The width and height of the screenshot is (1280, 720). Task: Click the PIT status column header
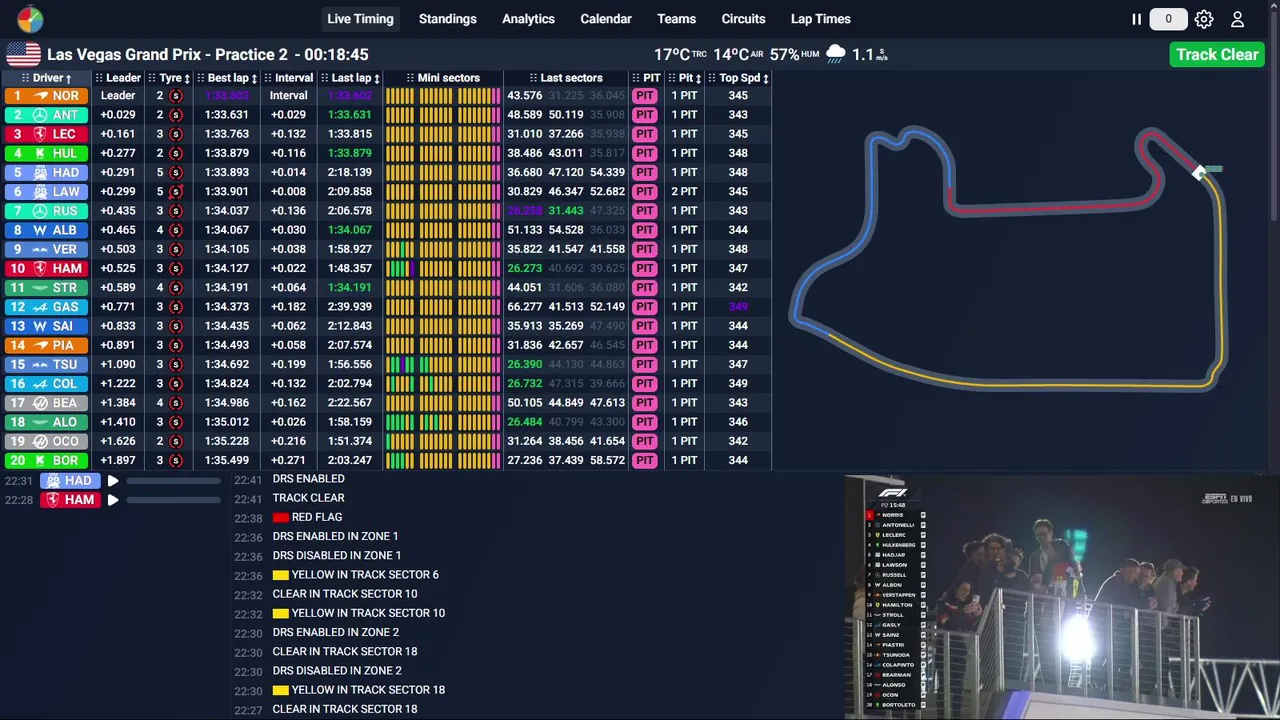click(x=646, y=78)
